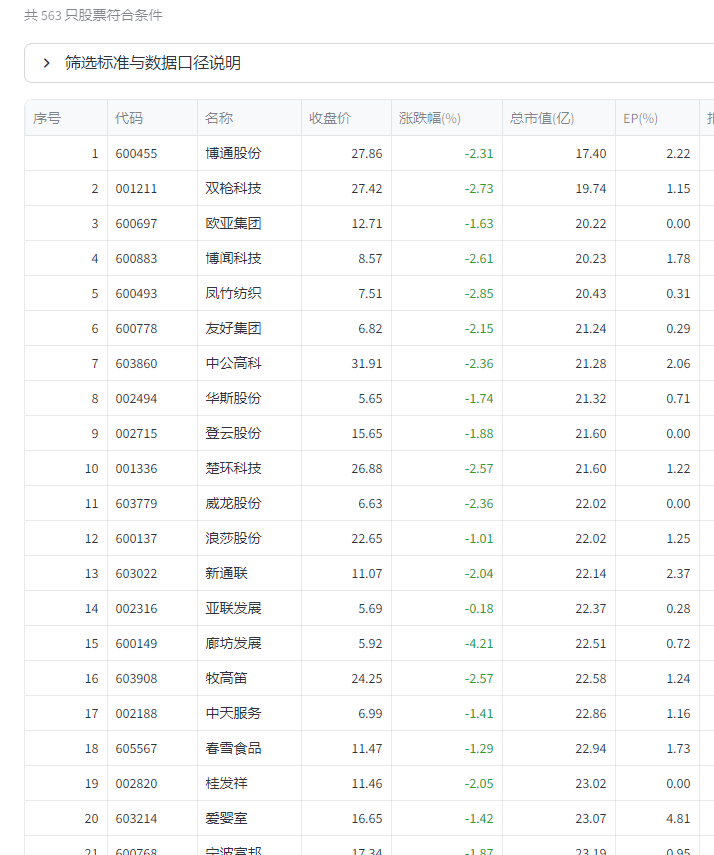
Task: Click the 爱婴室 EP value 4.81
Action: pos(677,818)
